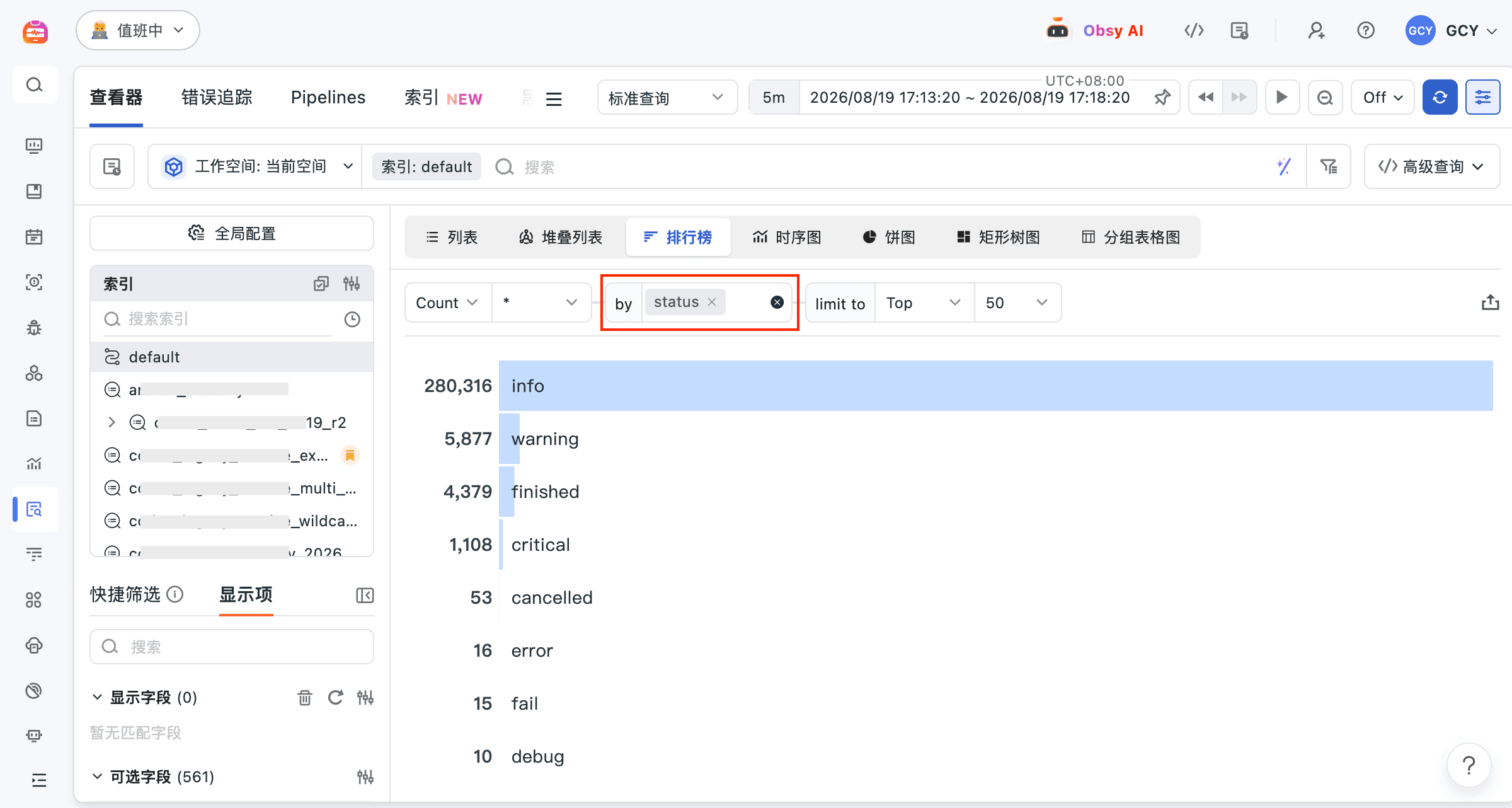The image size is (1512, 808).
Task: Open the 标准查询 query mode dropdown
Action: 667,98
